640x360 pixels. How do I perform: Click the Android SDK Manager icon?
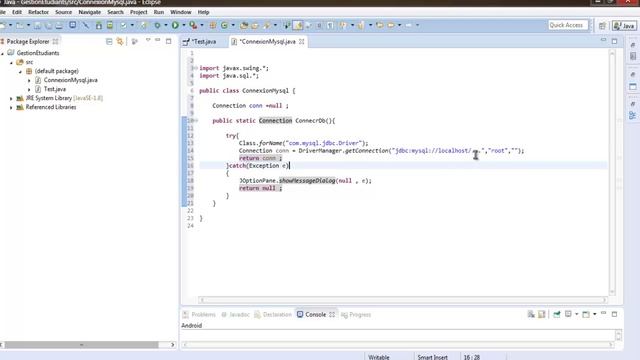click(x=98, y=25)
